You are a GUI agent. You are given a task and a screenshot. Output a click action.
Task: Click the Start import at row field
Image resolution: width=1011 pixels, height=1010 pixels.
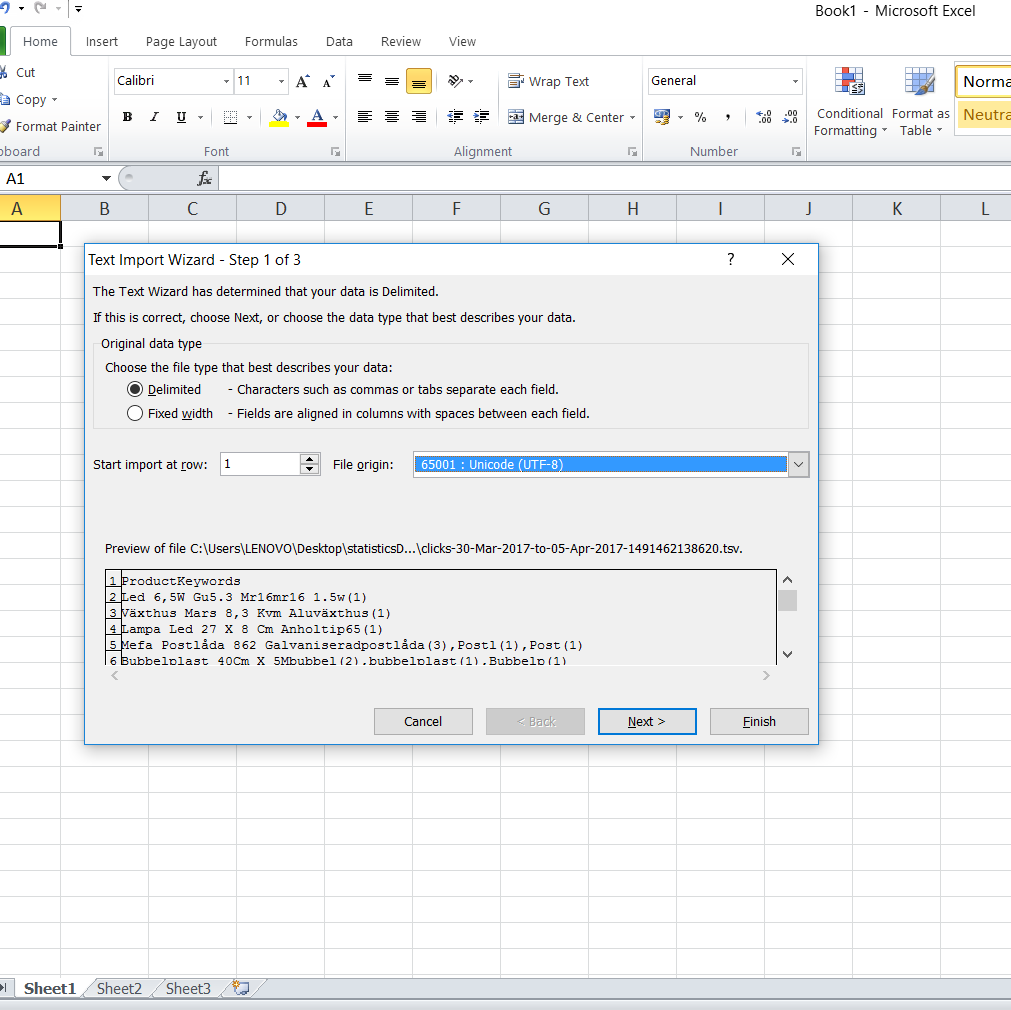pyautogui.click(x=260, y=464)
